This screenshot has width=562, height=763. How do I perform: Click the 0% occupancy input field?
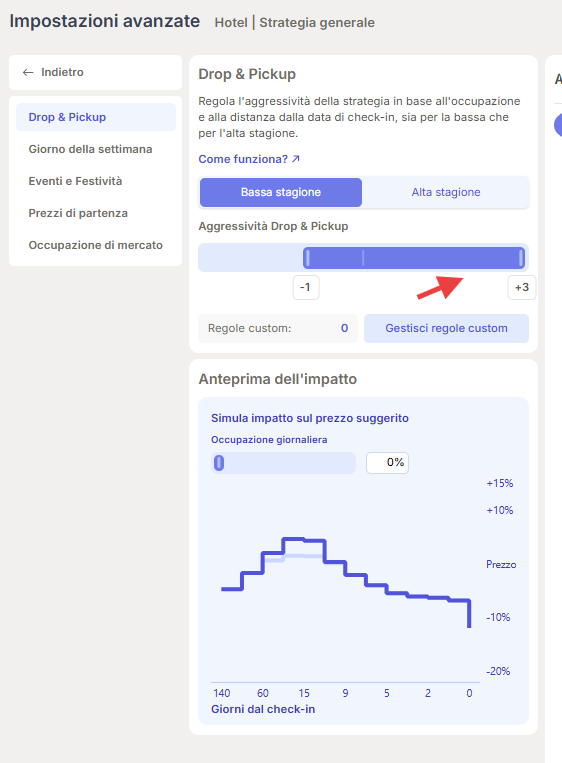tap(387, 462)
